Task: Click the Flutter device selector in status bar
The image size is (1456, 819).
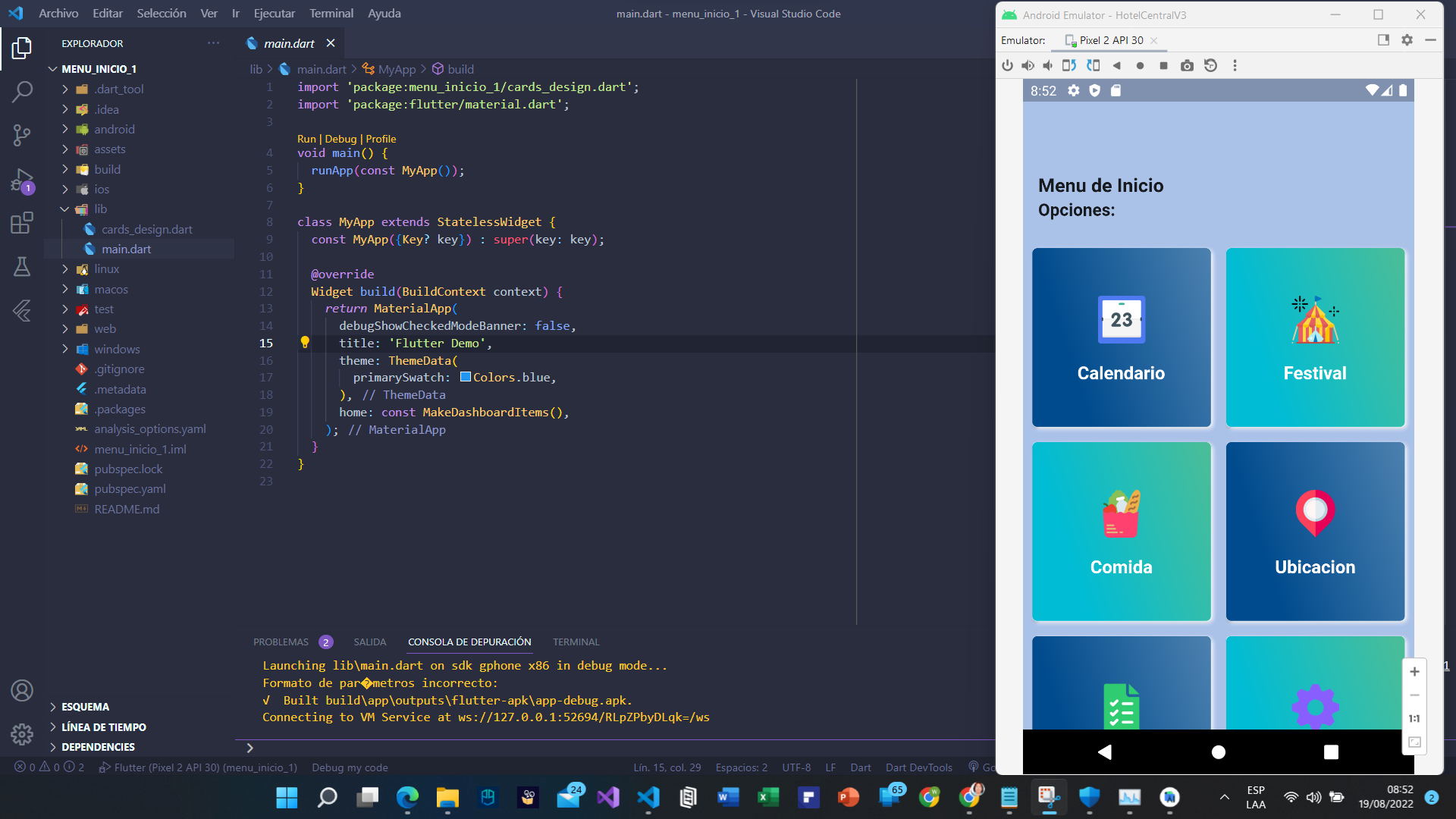Action: point(205,767)
